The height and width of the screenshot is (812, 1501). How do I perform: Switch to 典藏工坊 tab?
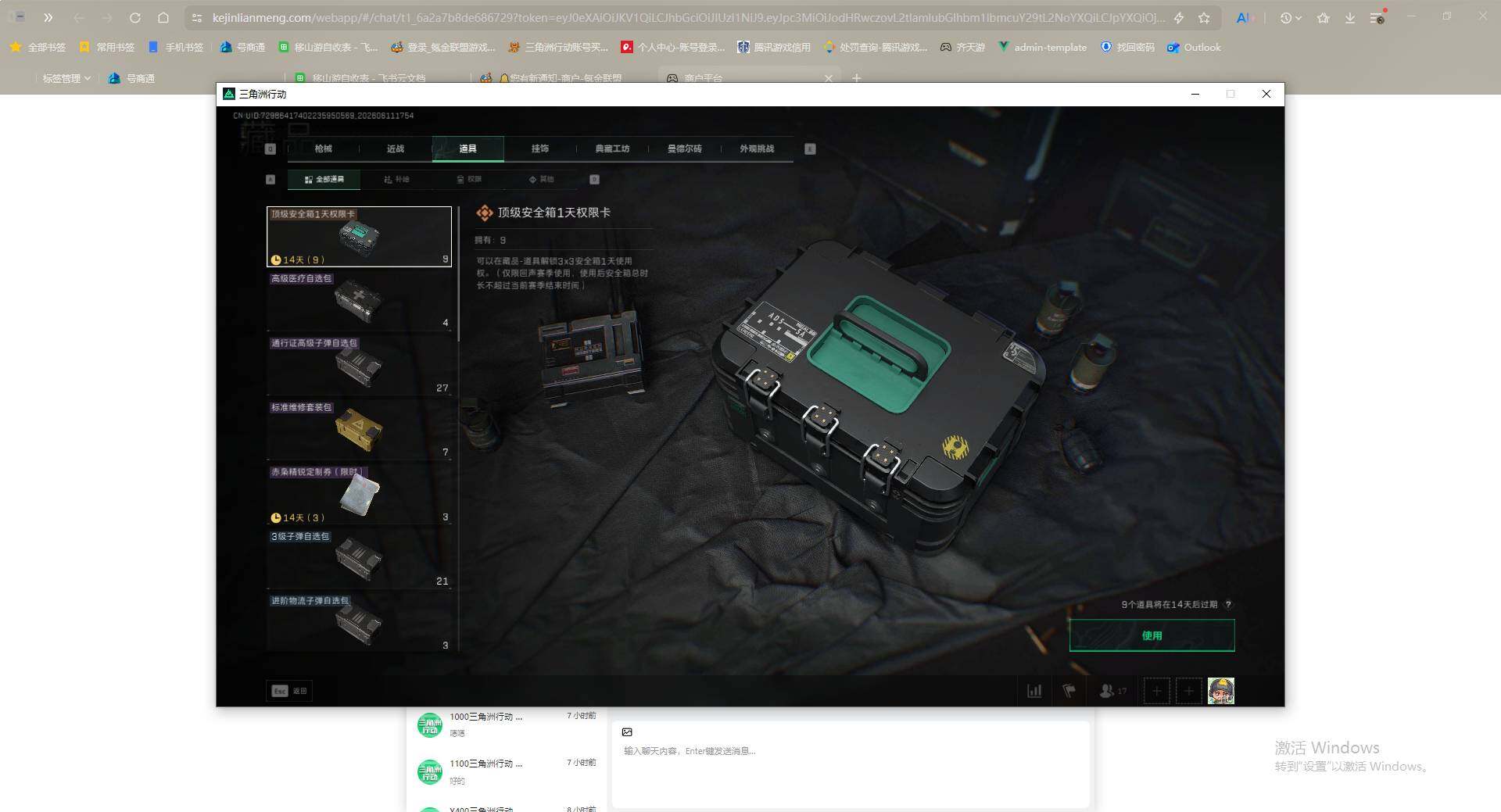coord(612,148)
